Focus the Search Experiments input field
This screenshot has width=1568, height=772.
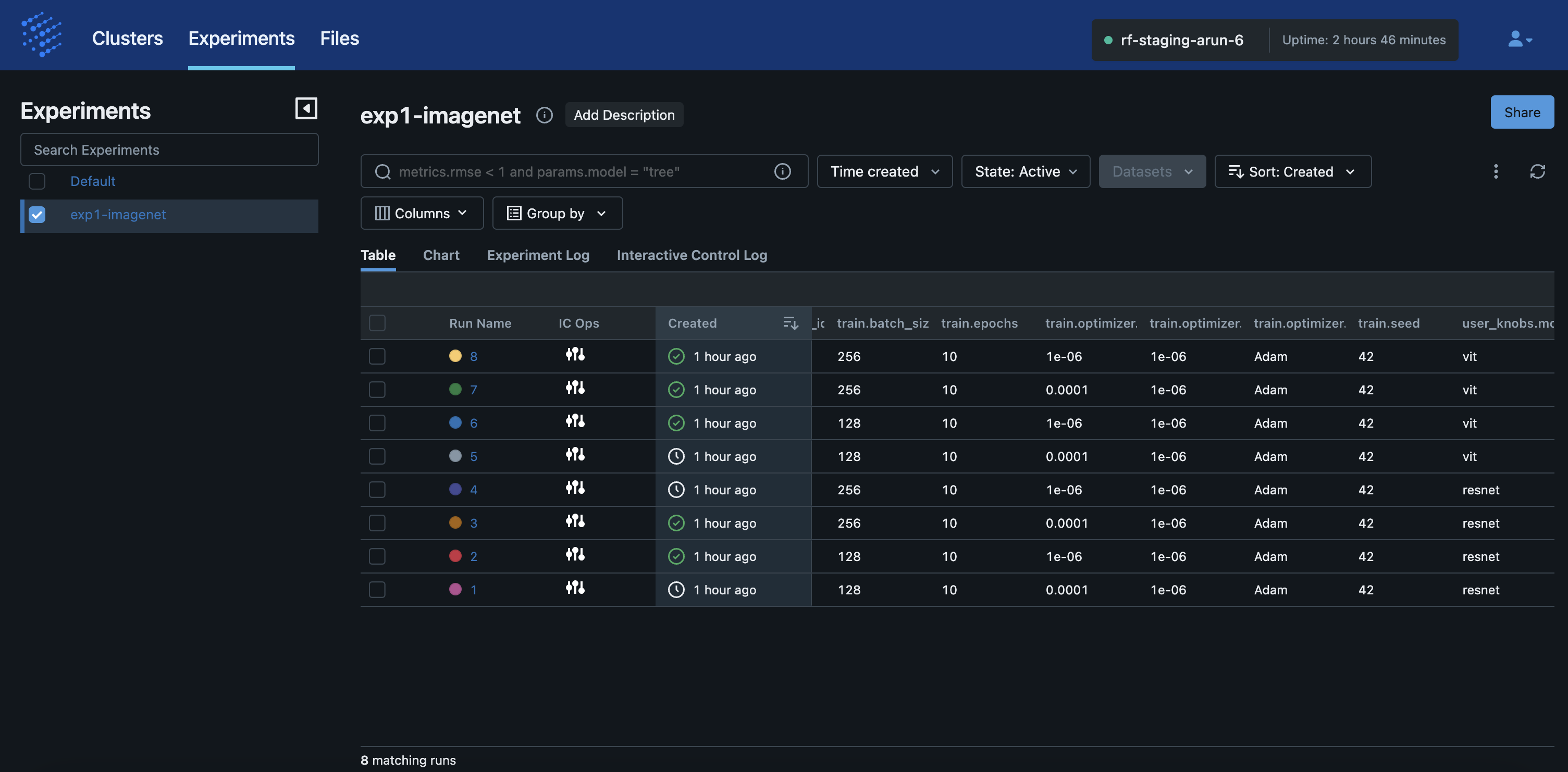click(x=169, y=150)
